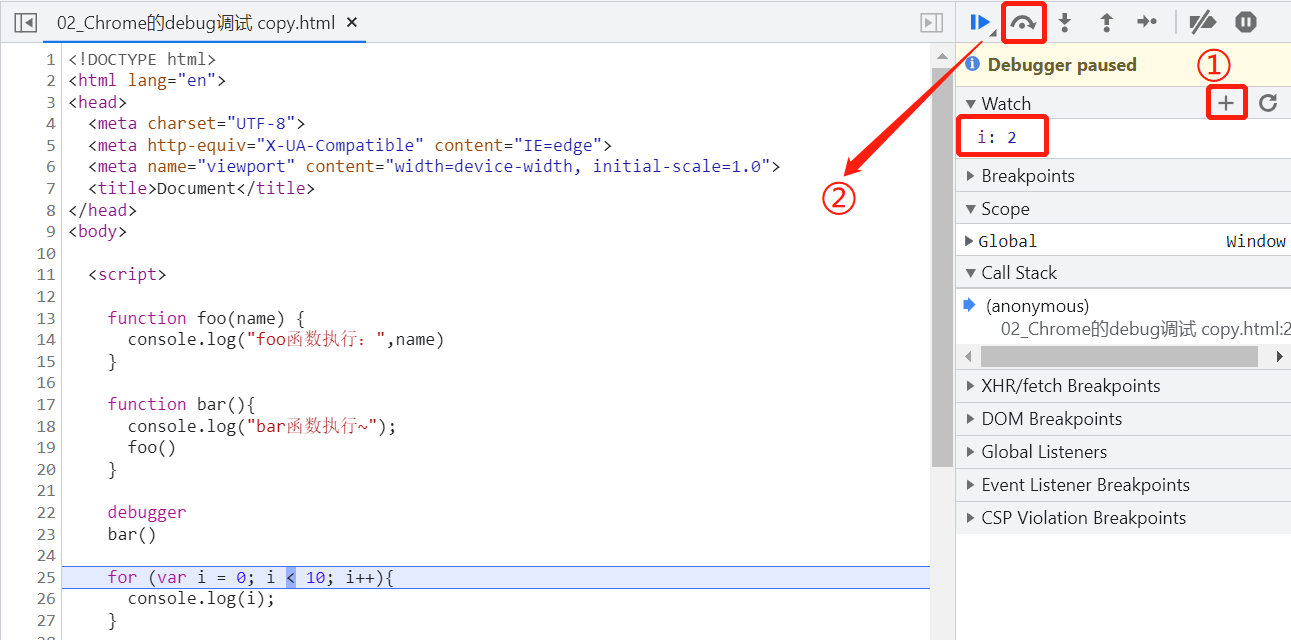Toggle the debugger sidebar panel visibility
Screen dimensions: 1291x640
point(931,22)
